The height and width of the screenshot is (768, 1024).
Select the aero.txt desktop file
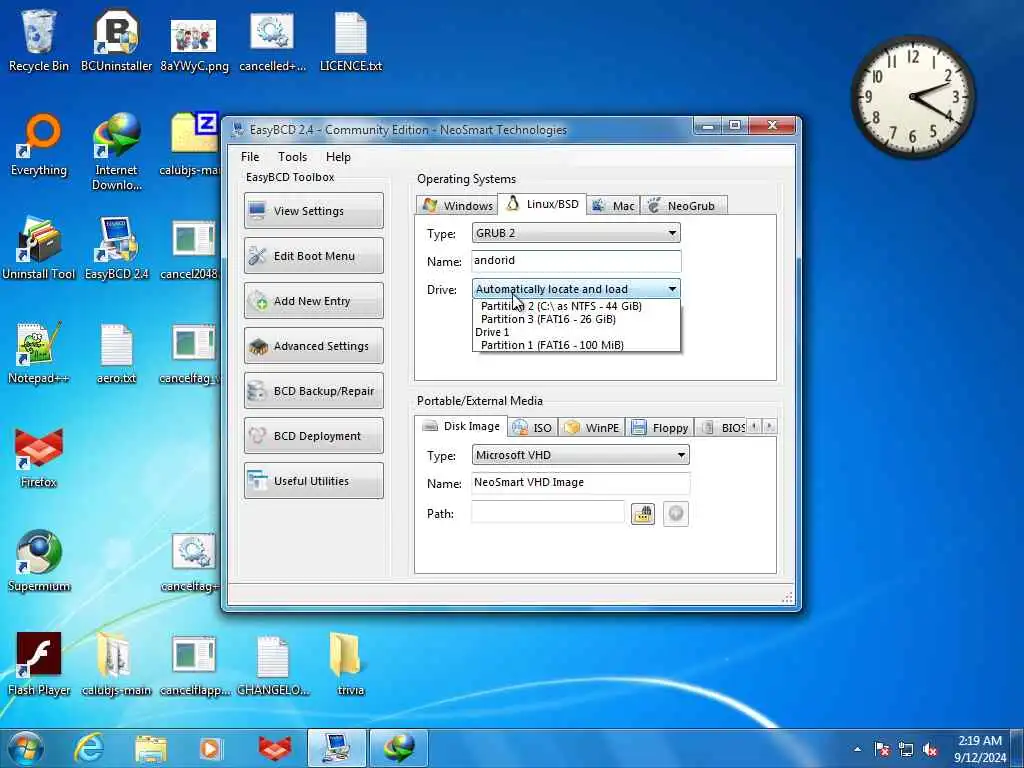click(x=116, y=353)
